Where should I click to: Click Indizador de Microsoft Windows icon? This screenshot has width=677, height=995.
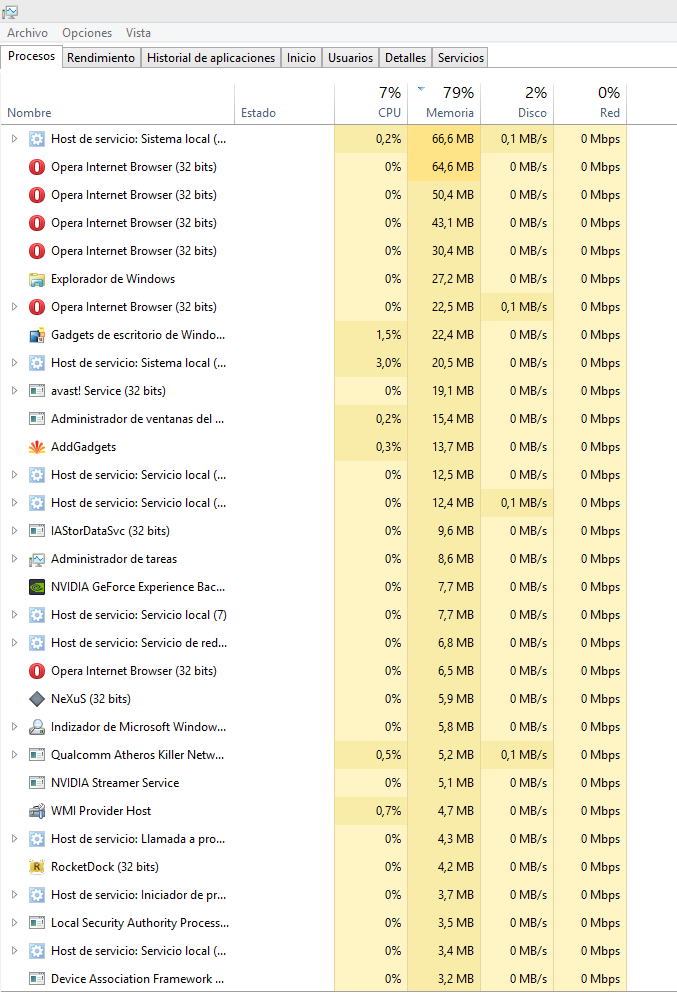pyautogui.click(x=37, y=727)
